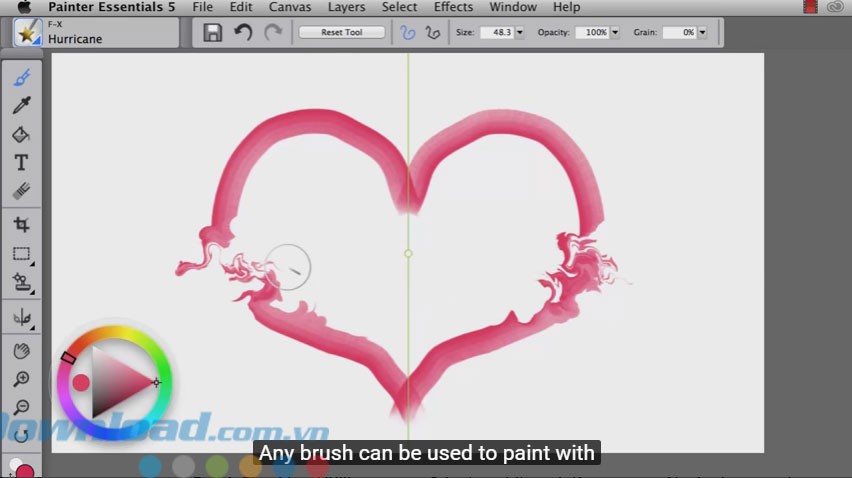Click the Save disk icon

[212, 32]
